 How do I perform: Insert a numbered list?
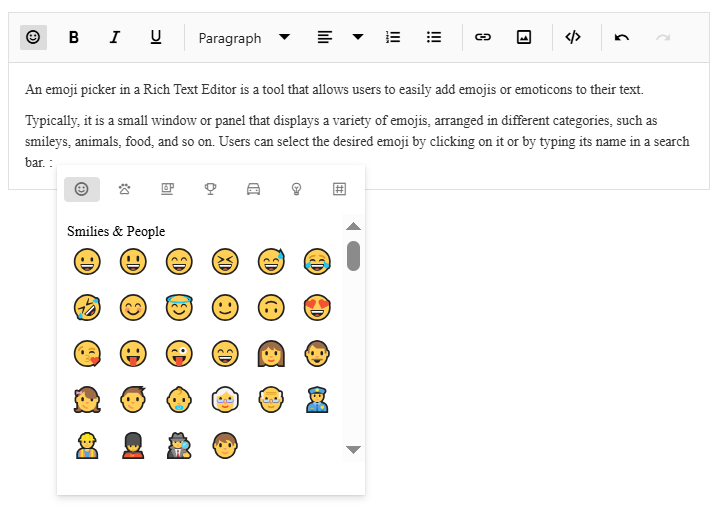click(393, 37)
